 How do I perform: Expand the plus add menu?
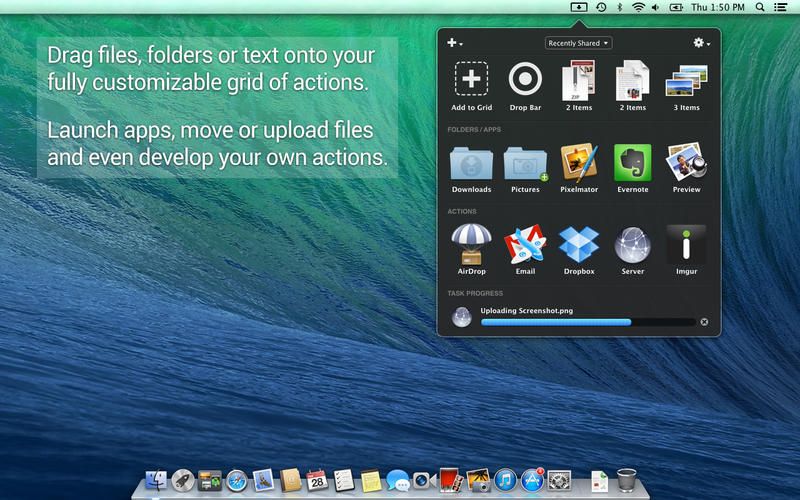(x=454, y=43)
